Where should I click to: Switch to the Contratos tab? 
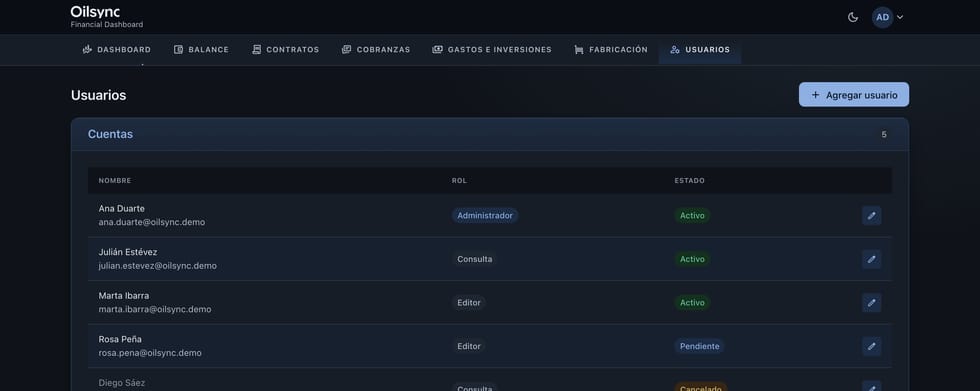click(x=286, y=50)
